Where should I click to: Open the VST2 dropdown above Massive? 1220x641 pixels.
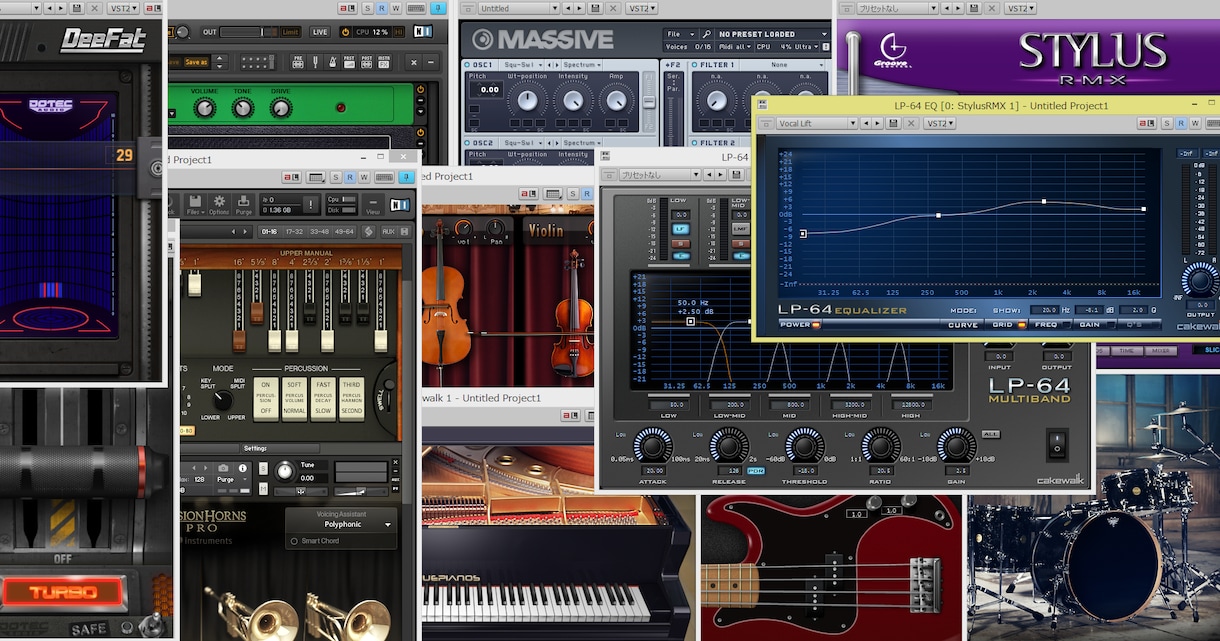point(642,8)
